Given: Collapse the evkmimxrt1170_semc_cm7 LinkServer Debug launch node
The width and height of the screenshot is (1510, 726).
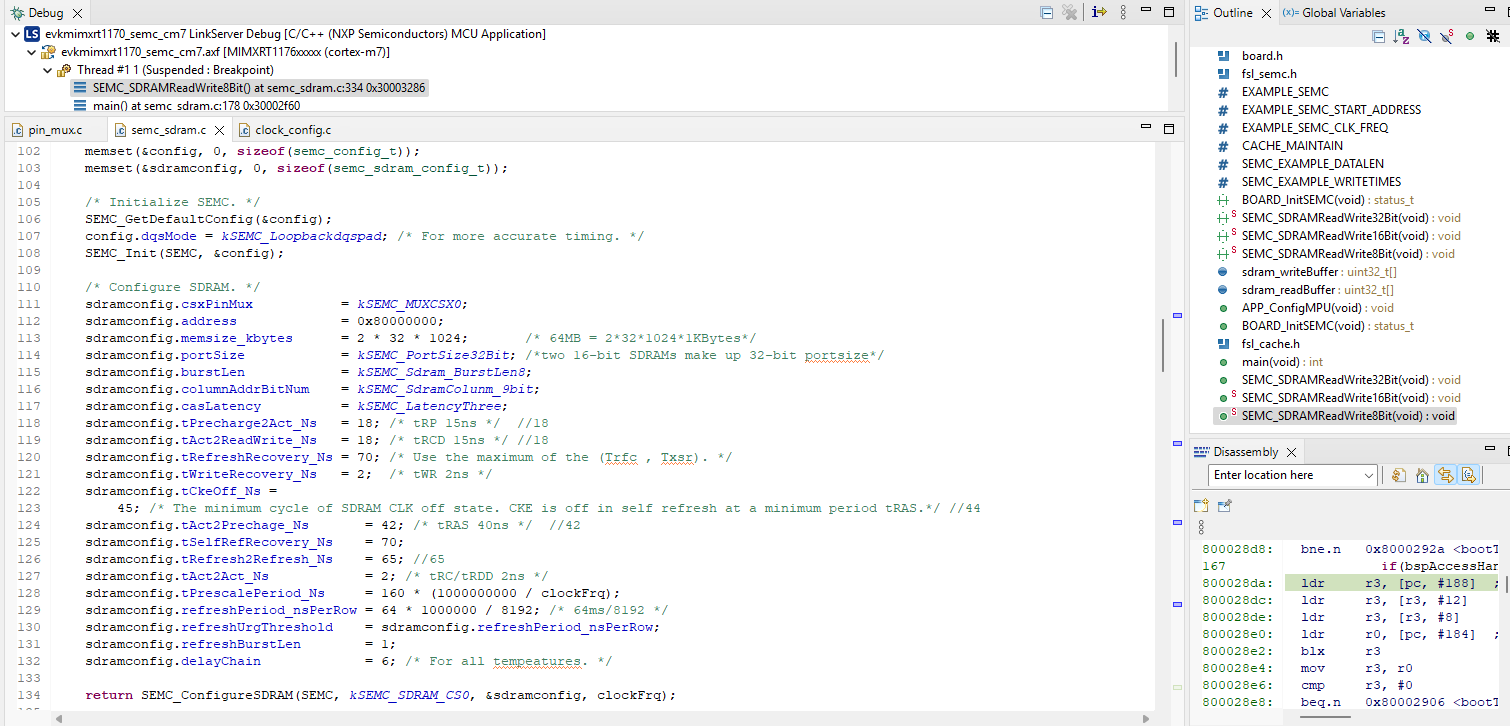Looking at the screenshot, I should point(15,34).
